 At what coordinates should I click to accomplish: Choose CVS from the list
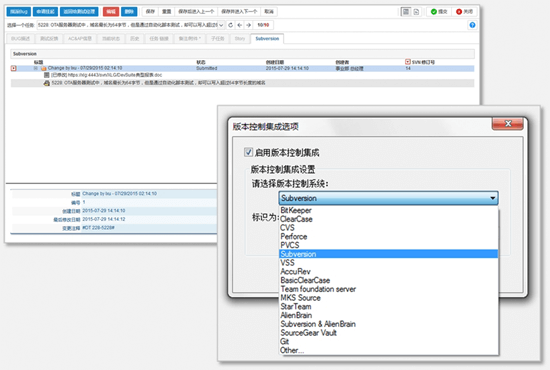(x=388, y=228)
